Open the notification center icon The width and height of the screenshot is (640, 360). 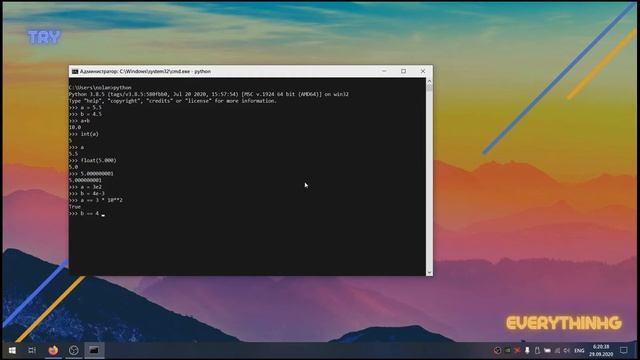pos(624,350)
